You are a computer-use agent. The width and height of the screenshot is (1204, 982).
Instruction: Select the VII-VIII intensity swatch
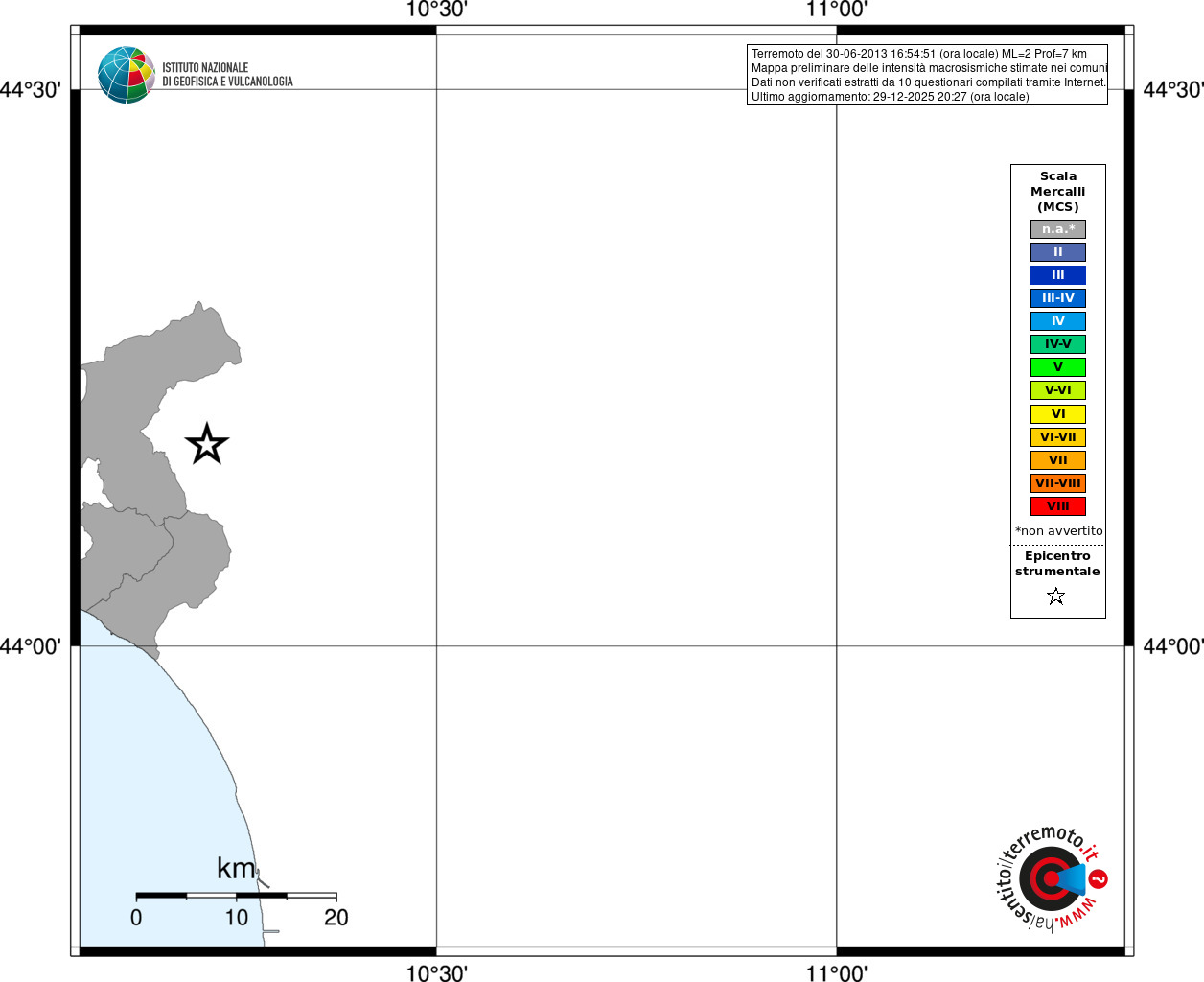(x=1058, y=483)
